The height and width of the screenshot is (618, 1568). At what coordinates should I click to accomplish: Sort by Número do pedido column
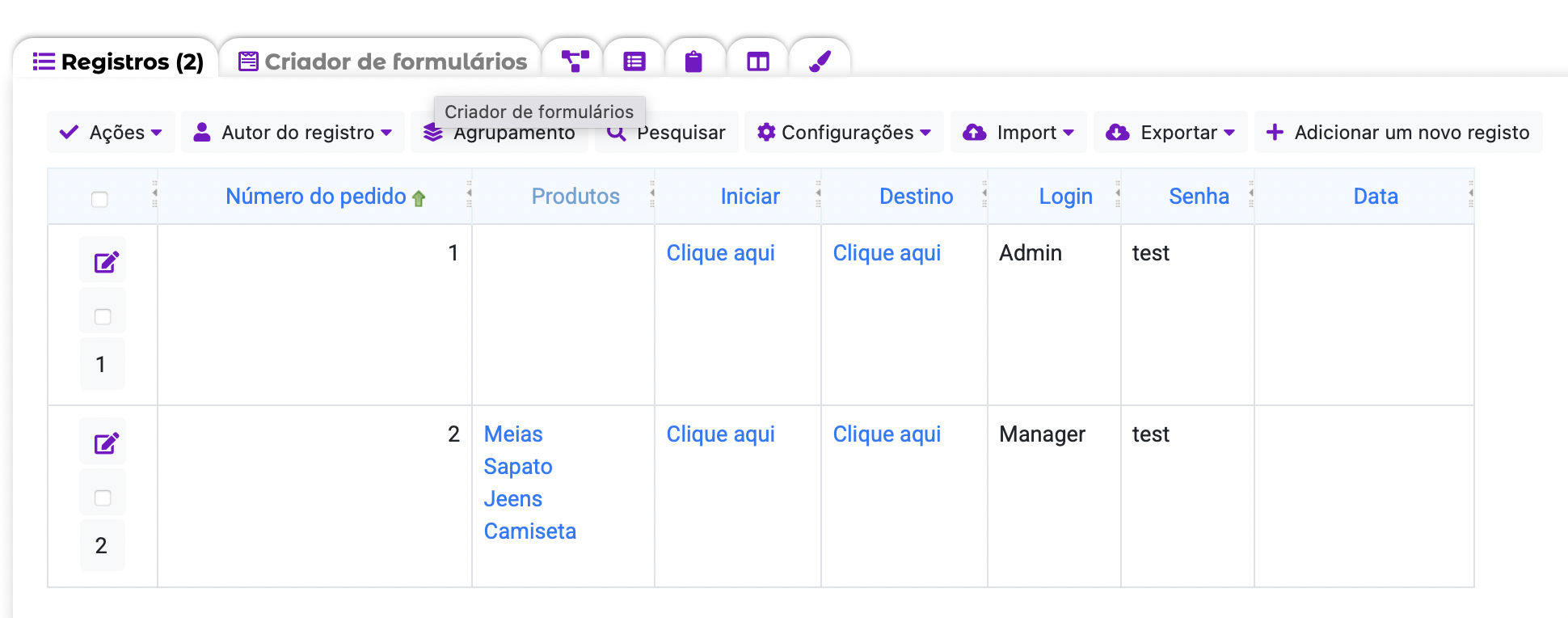point(316,197)
